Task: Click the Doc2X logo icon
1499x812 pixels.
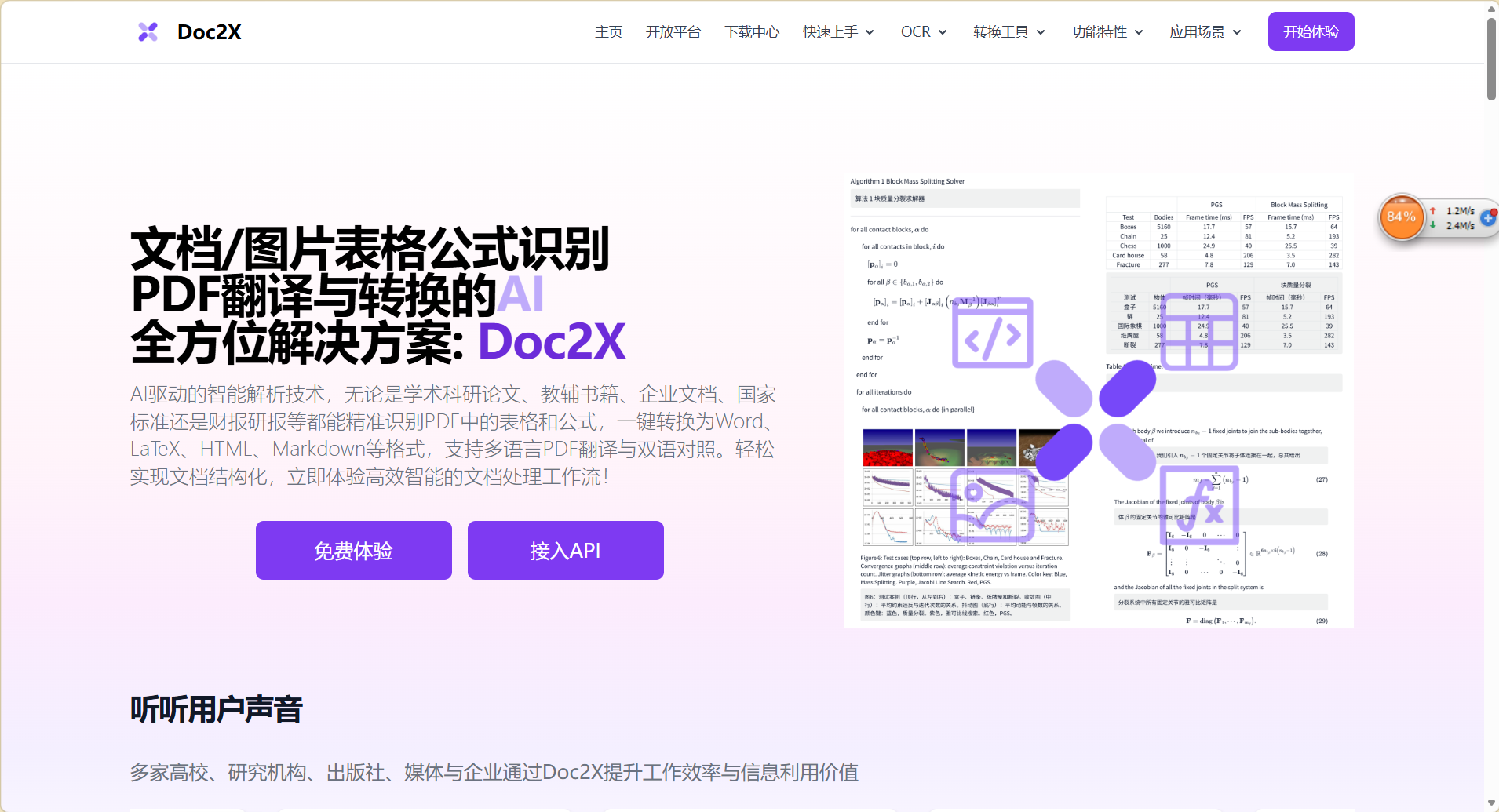Action: 148,31
